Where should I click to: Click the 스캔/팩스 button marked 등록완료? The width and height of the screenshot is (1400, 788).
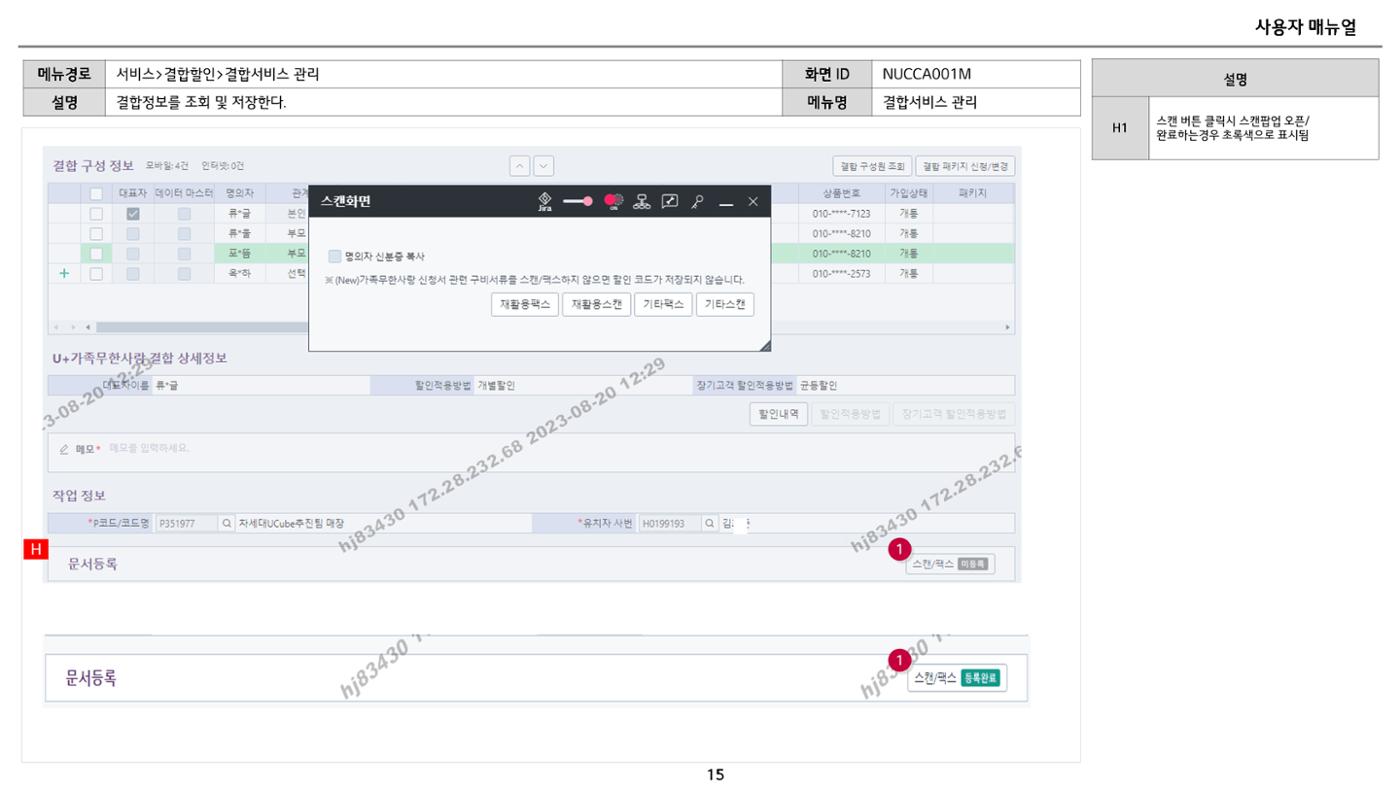pos(957,679)
